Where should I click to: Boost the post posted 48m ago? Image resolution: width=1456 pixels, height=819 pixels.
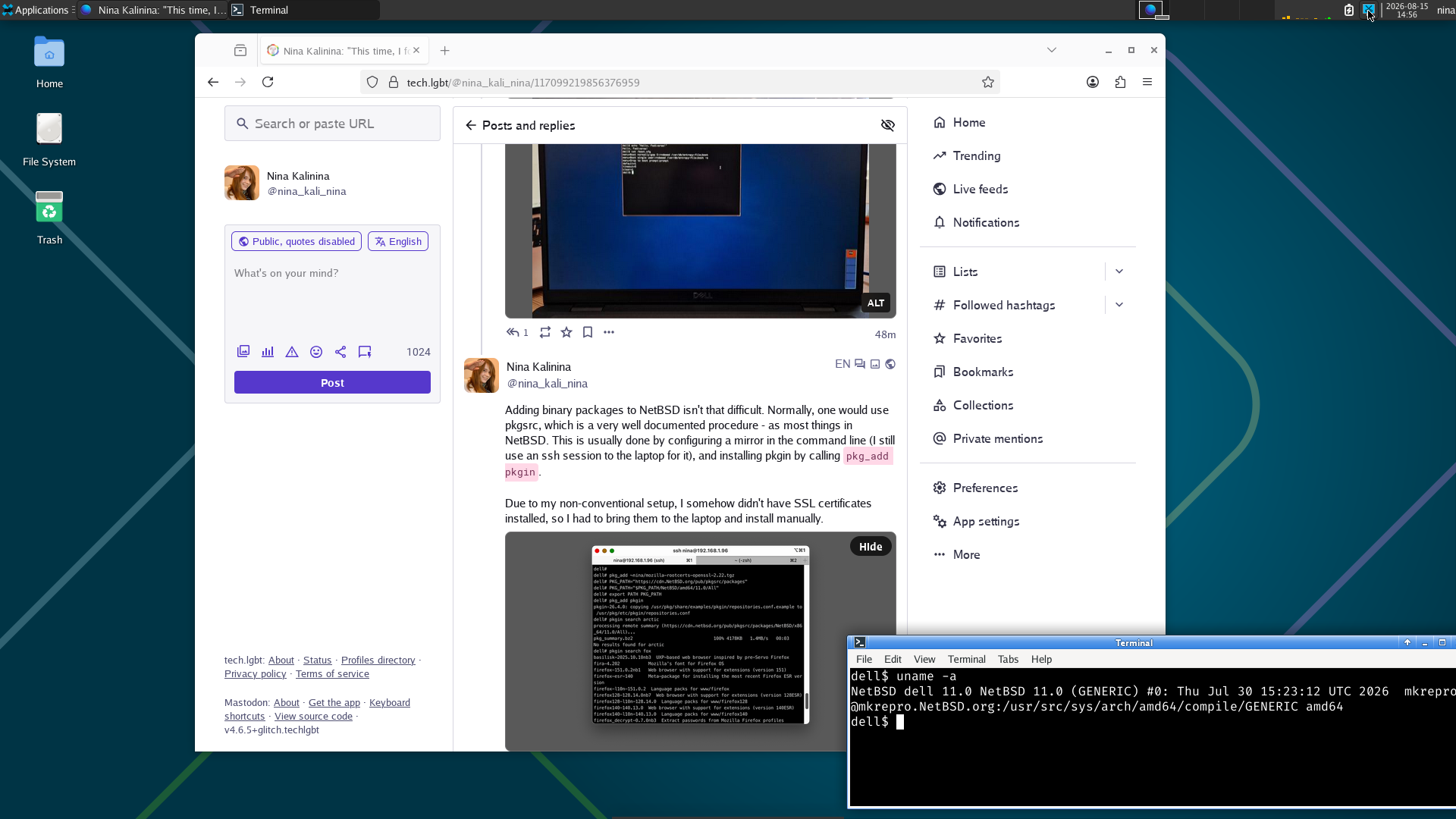(x=545, y=332)
